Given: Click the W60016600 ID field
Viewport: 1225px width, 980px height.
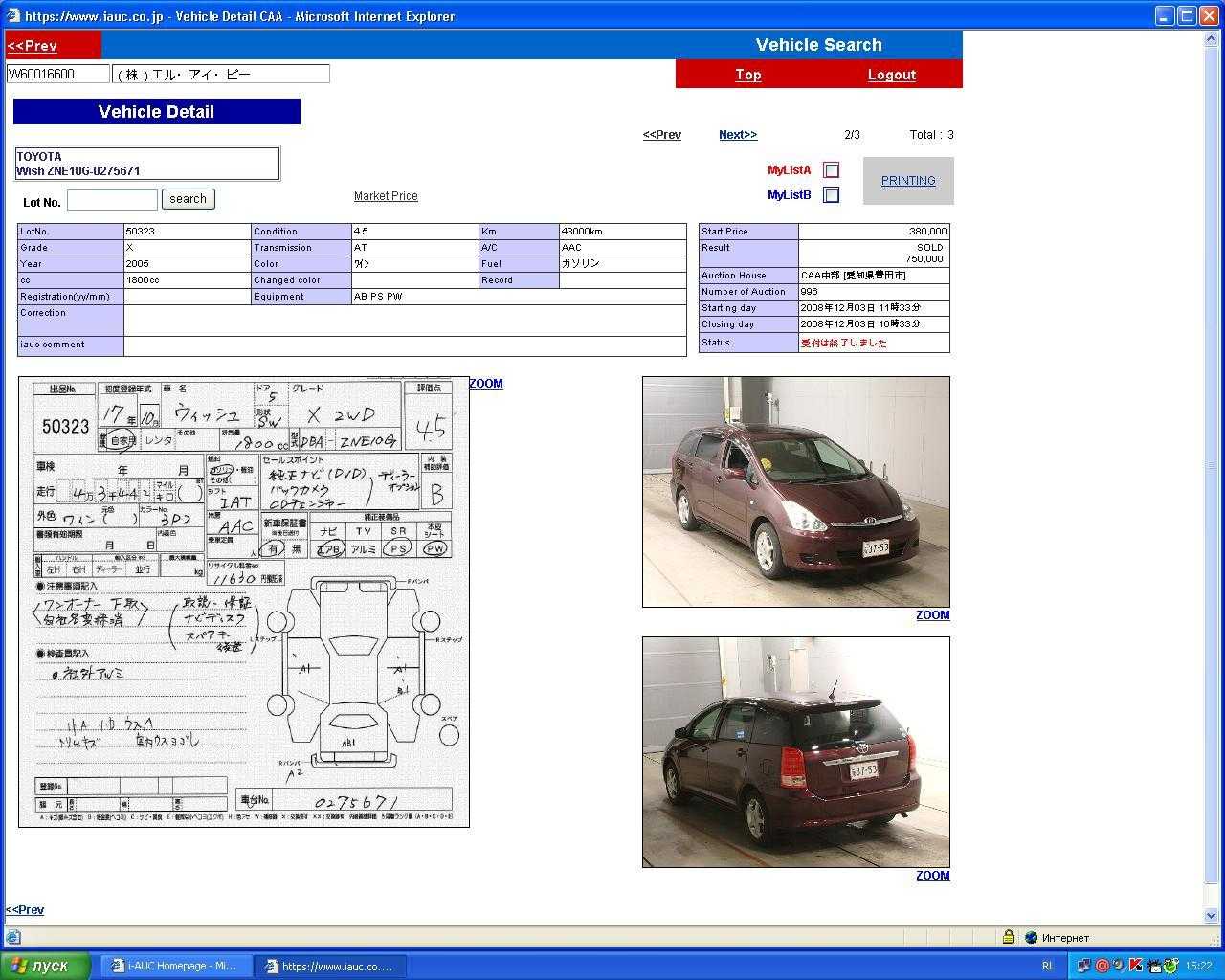Looking at the screenshot, I should pos(57,74).
